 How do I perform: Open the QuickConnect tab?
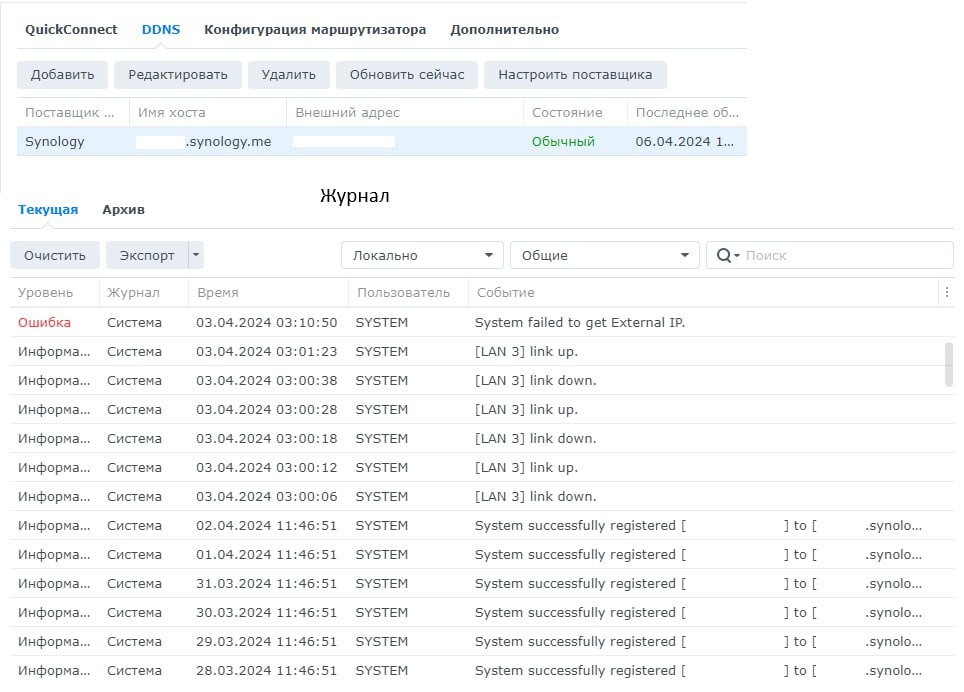(x=71, y=29)
